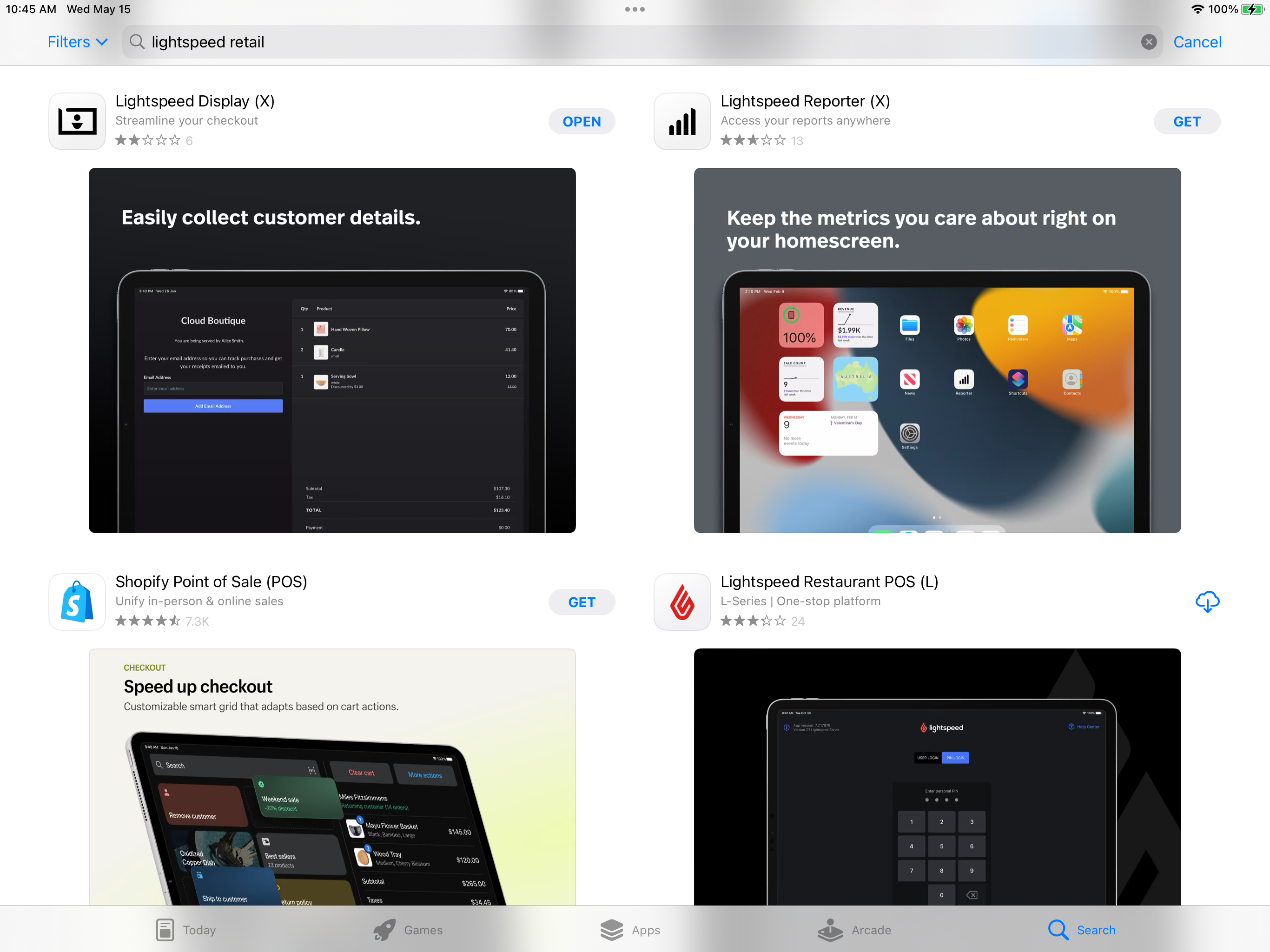View Lightspeed Reporter homescreen screenshot
1270x952 pixels.
point(937,350)
